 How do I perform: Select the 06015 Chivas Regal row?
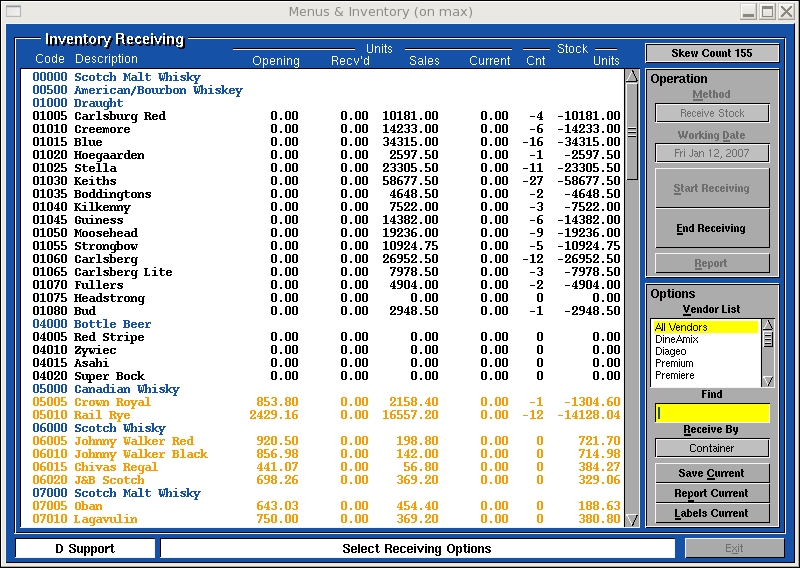[322, 467]
